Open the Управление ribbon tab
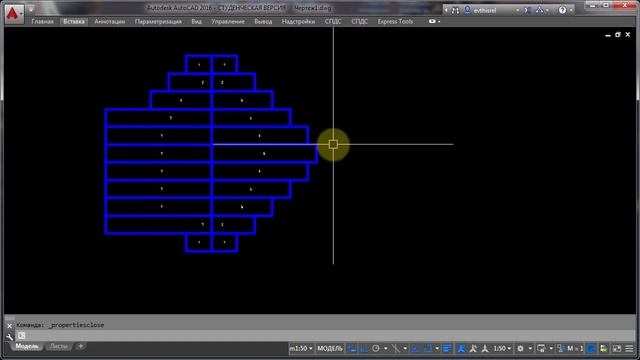Screen dimensions: 640x360 click(228, 22)
